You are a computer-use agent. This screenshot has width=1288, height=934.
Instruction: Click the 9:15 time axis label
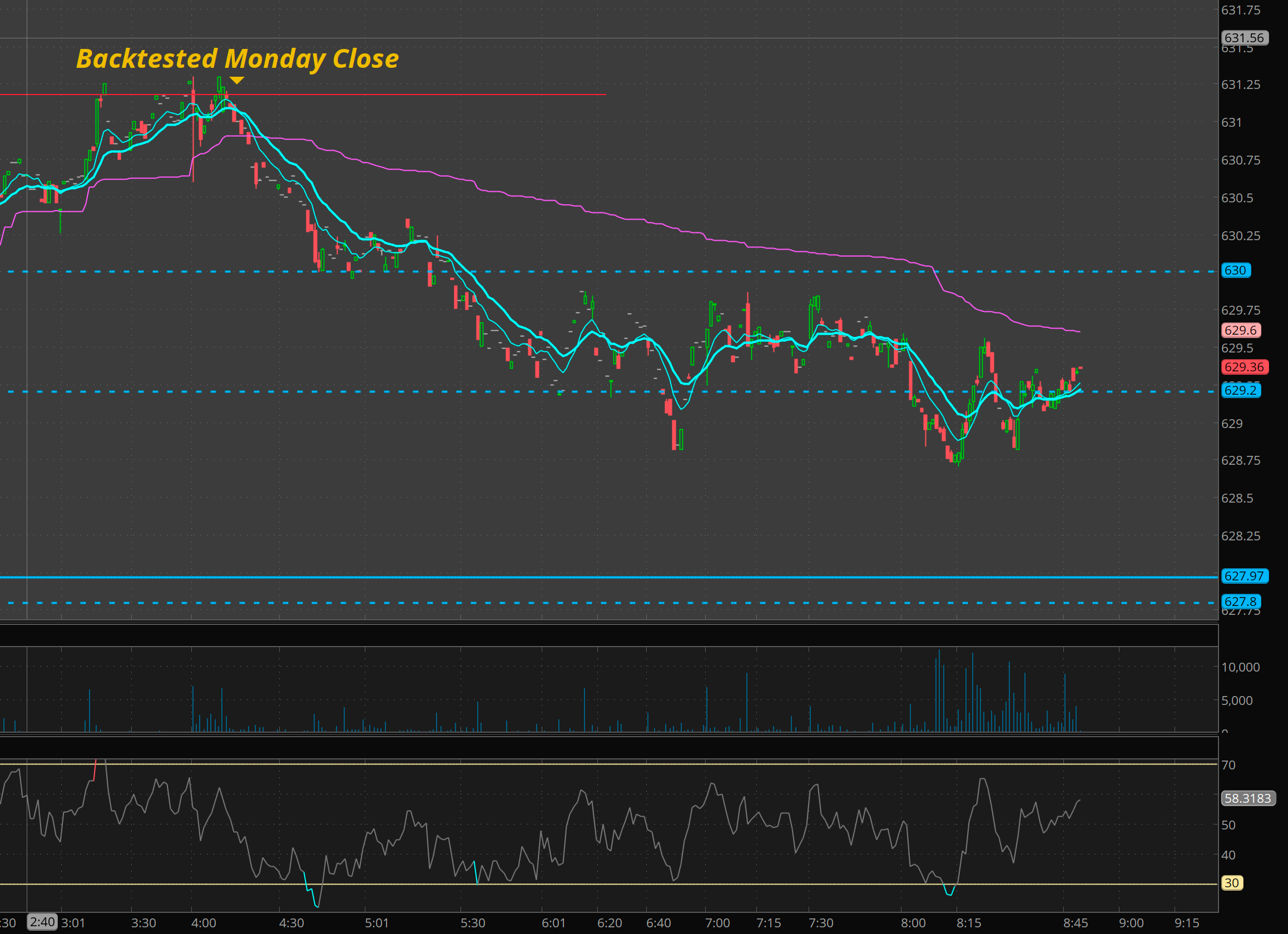point(1186,923)
